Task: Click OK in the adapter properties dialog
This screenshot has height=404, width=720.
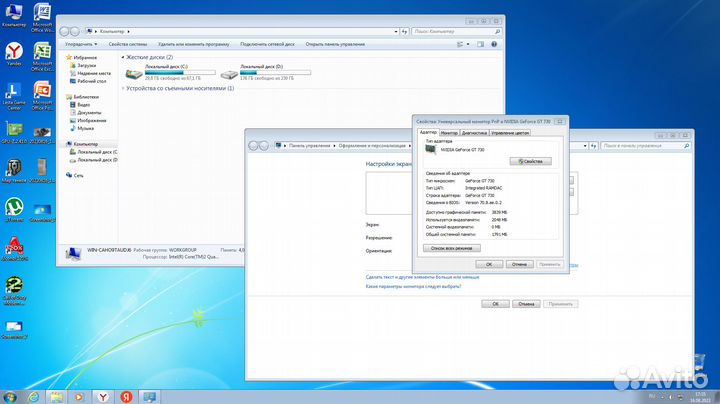Action: click(x=489, y=264)
